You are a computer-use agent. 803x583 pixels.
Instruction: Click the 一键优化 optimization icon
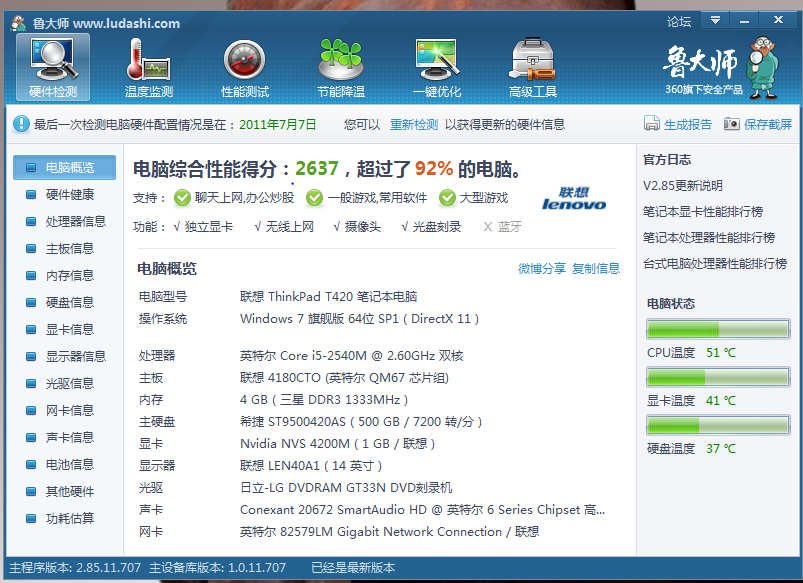pos(436,60)
